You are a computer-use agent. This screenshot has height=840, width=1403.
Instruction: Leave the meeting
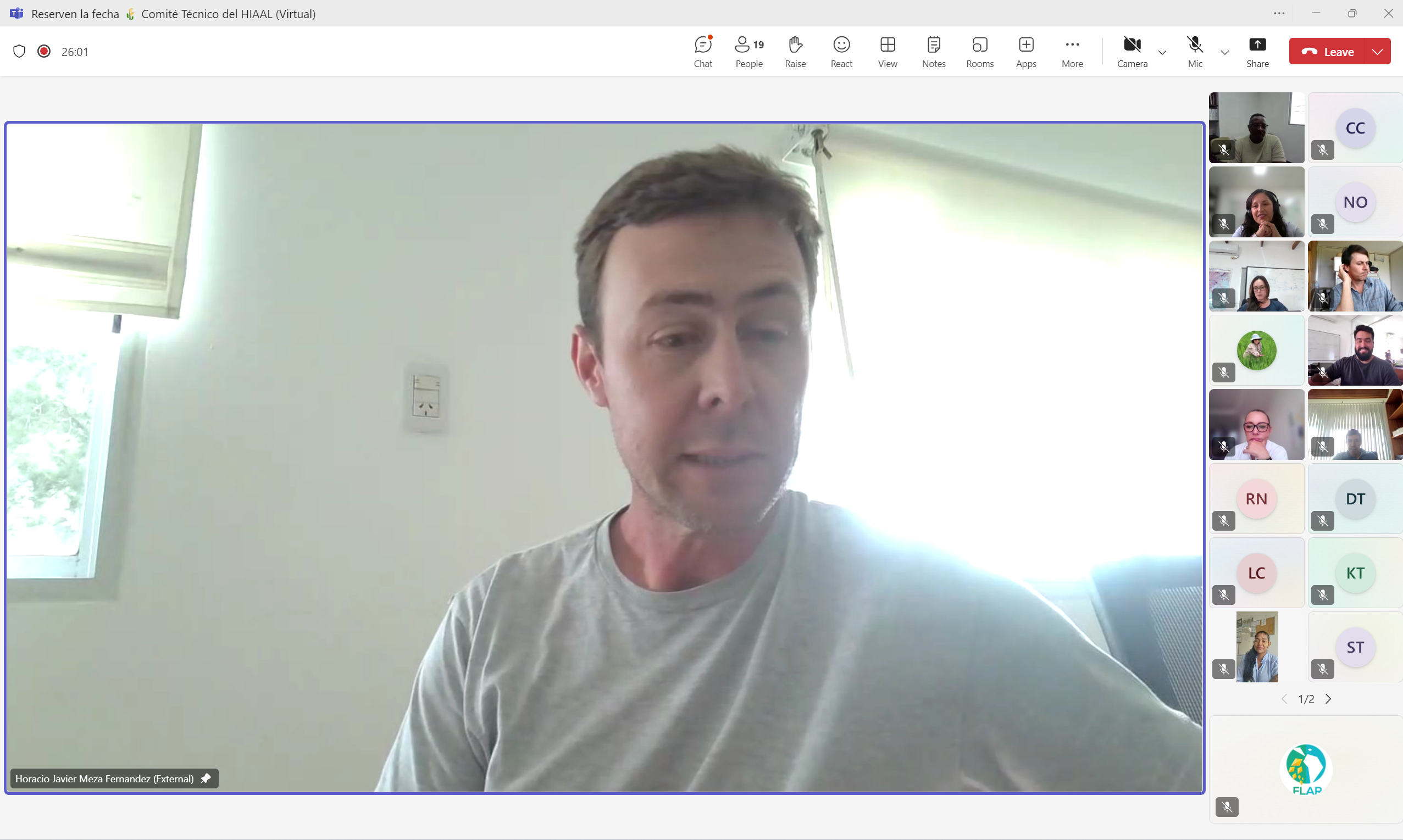pos(1327,52)
